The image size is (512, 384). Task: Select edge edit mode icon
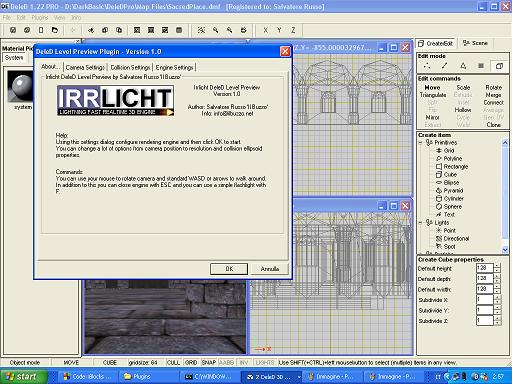point(445,66)
